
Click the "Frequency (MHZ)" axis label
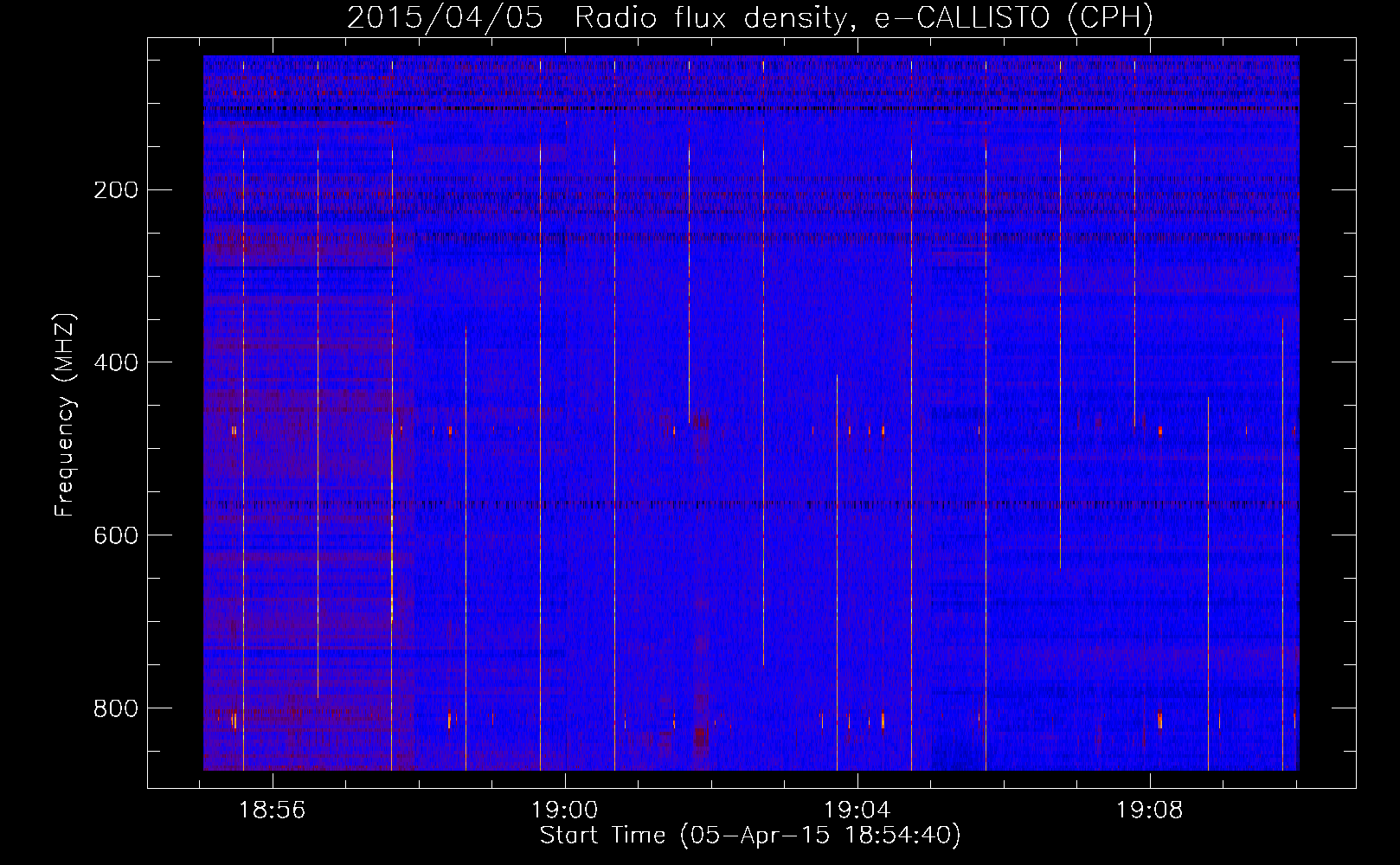(x=65, y=415)
